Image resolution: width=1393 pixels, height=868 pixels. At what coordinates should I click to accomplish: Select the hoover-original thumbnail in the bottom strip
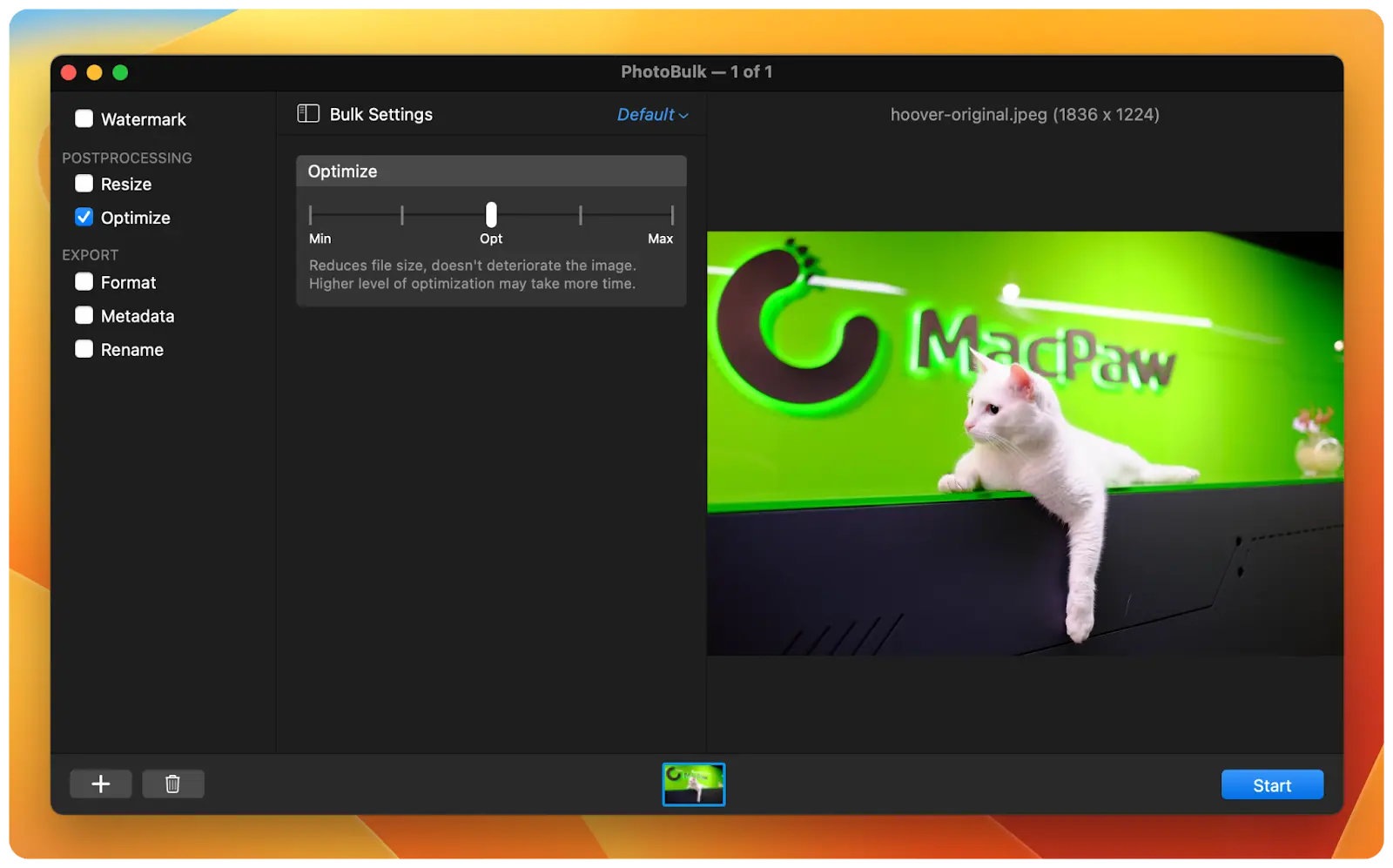[694, 784]
